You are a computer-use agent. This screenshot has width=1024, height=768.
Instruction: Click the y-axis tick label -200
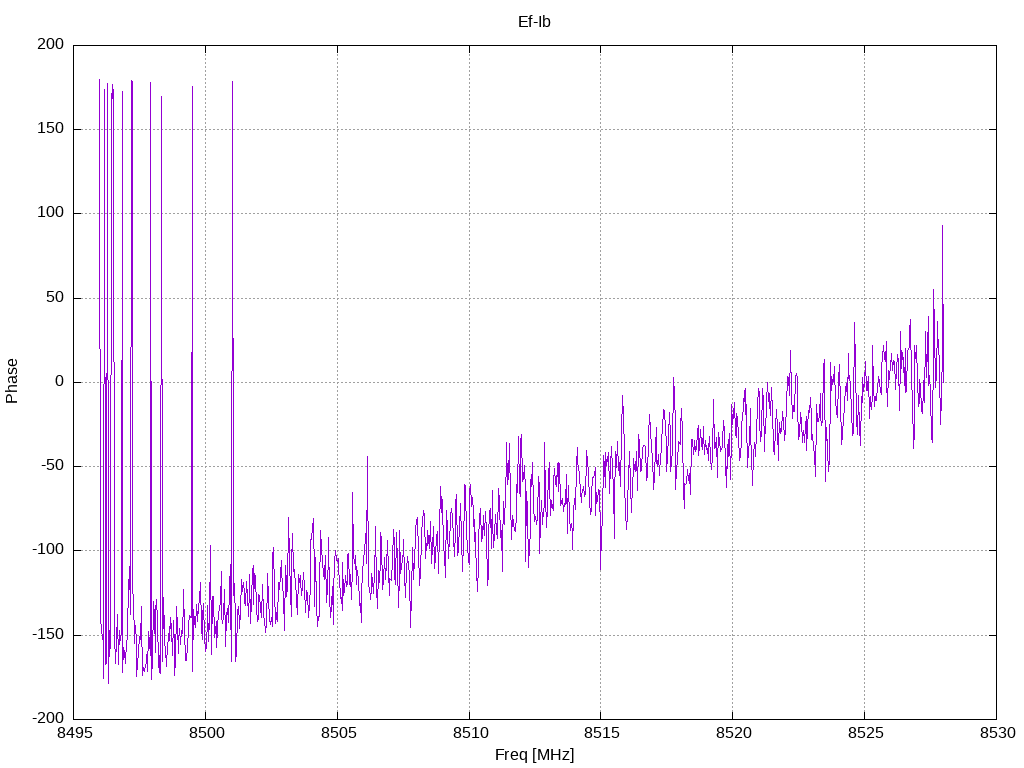[48, 719]
